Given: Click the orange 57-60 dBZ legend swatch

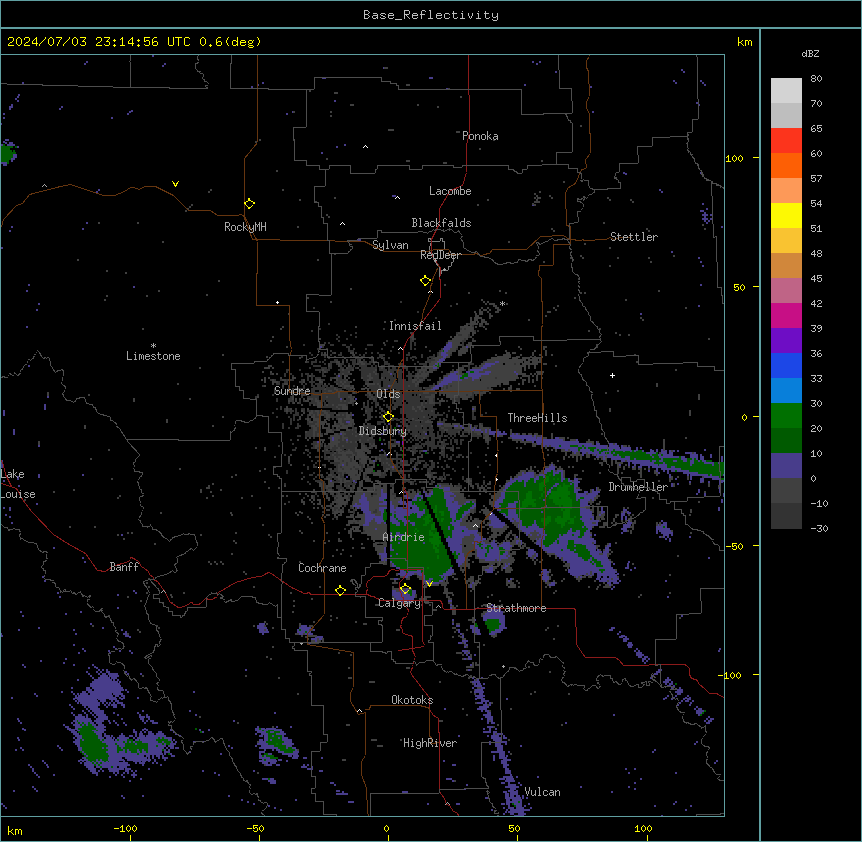Looking at the screenshot, I should click(x=786, y=165).
